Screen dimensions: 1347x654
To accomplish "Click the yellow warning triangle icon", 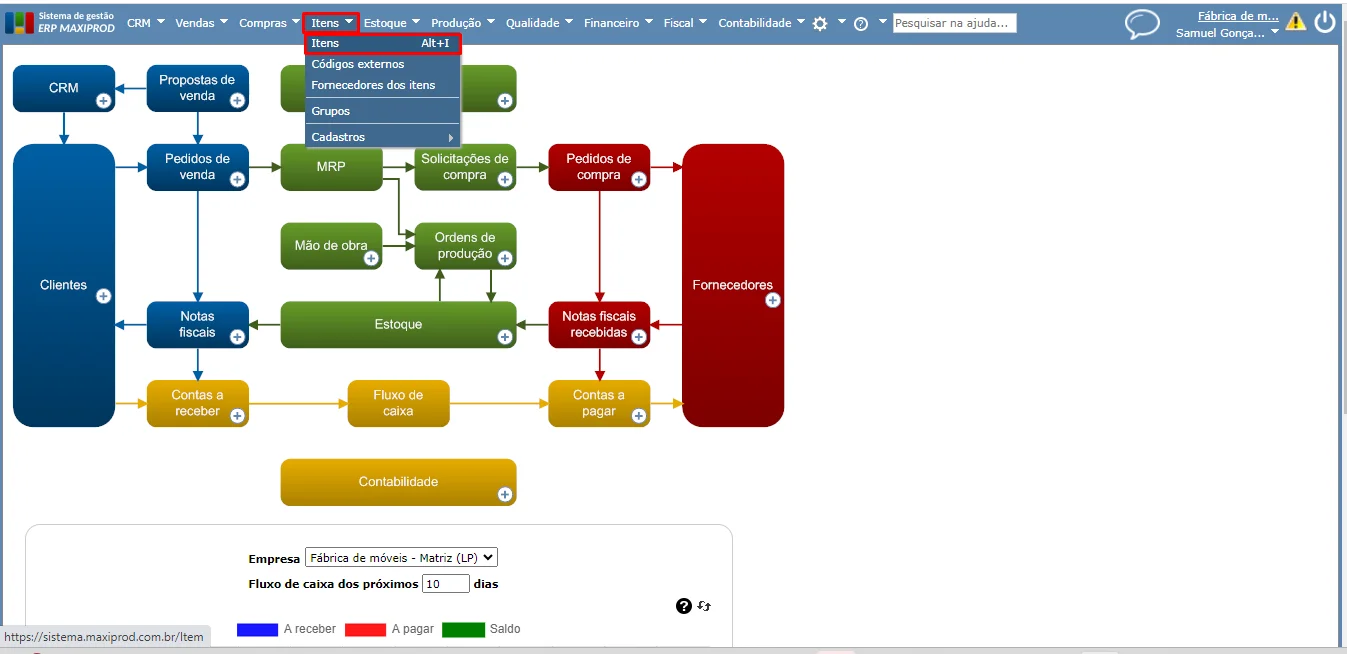I will tap(1296, 21).
